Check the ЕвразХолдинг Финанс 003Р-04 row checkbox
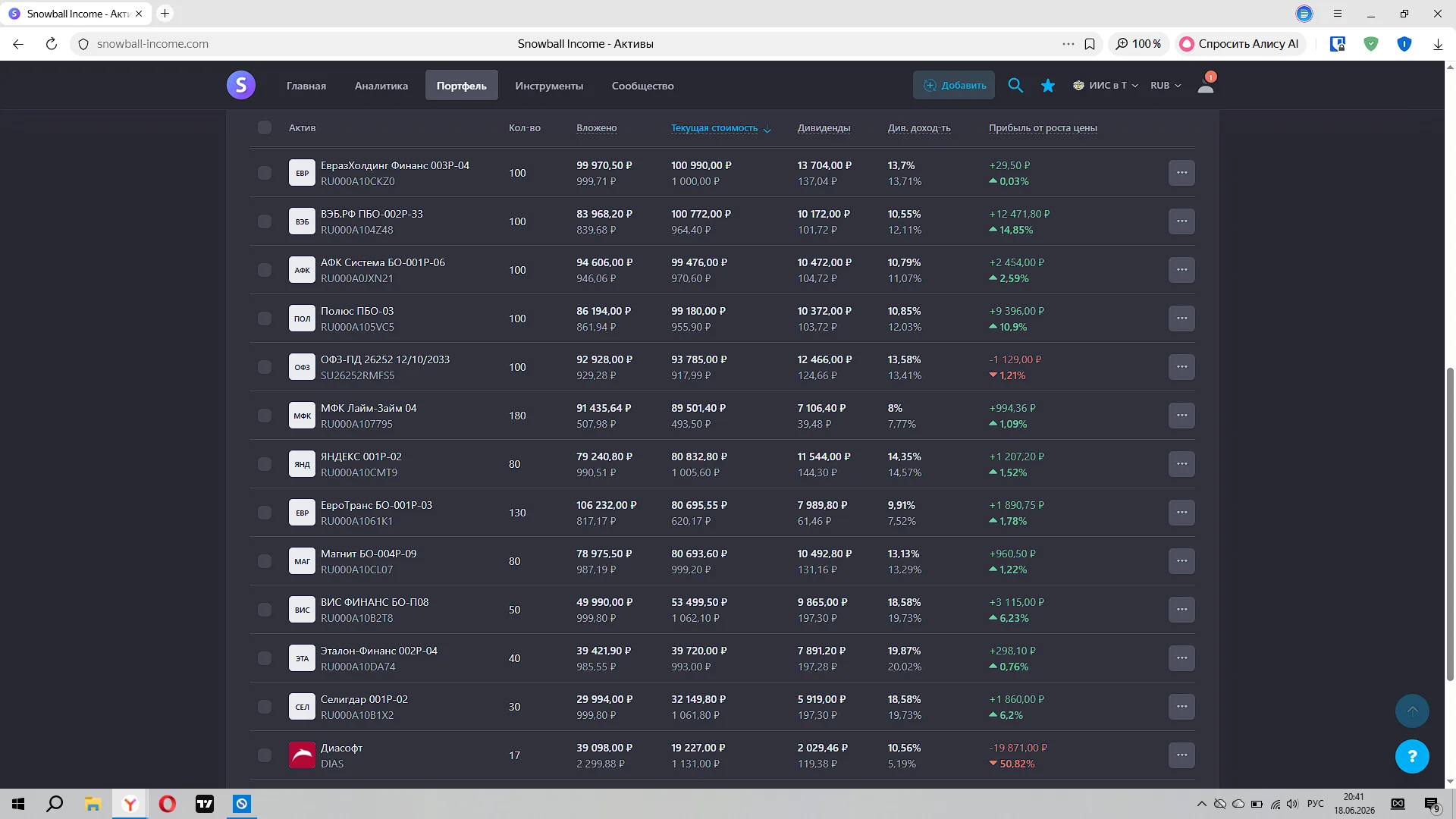Image resolution: width=1456 pixels, height=819 pixels. coord(264,173)
